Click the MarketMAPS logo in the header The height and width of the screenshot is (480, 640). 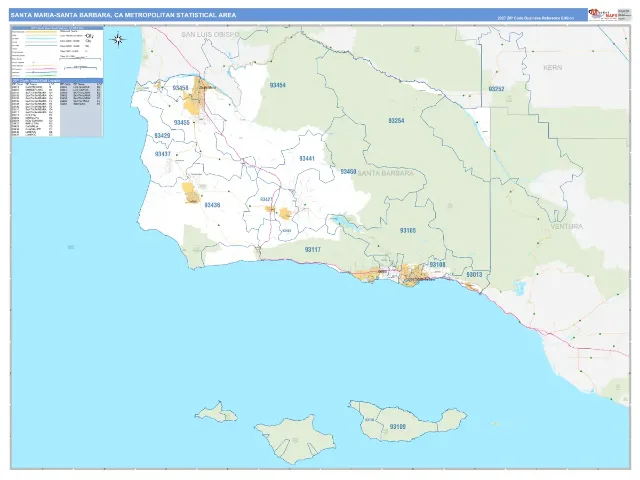click(x=602, y=14)
